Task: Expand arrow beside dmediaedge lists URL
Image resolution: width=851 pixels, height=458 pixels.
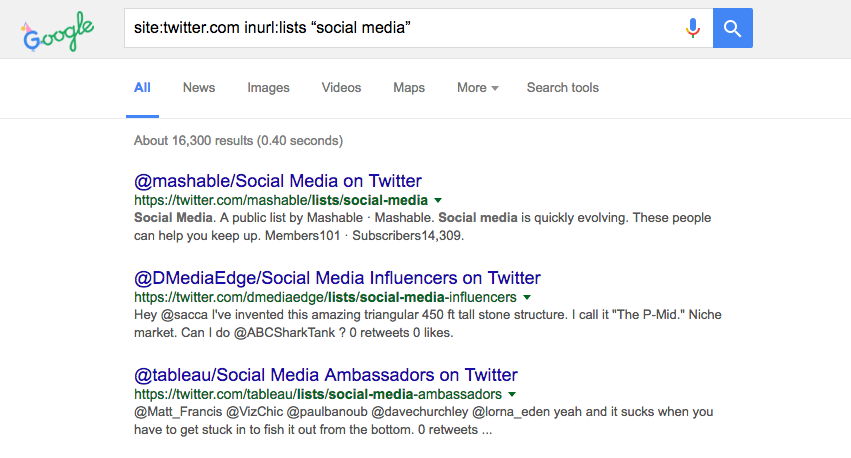Action: pyautogui.click(x=527, y=298)
